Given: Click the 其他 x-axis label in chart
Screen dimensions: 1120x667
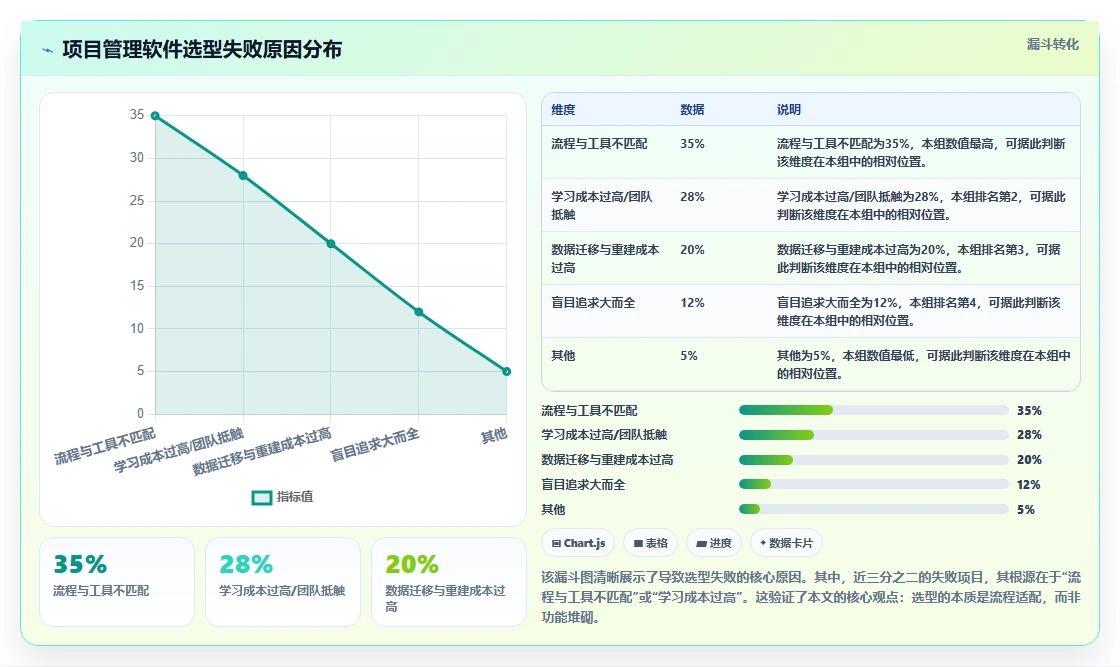Looking at the screenshot, I should (494, 435).
